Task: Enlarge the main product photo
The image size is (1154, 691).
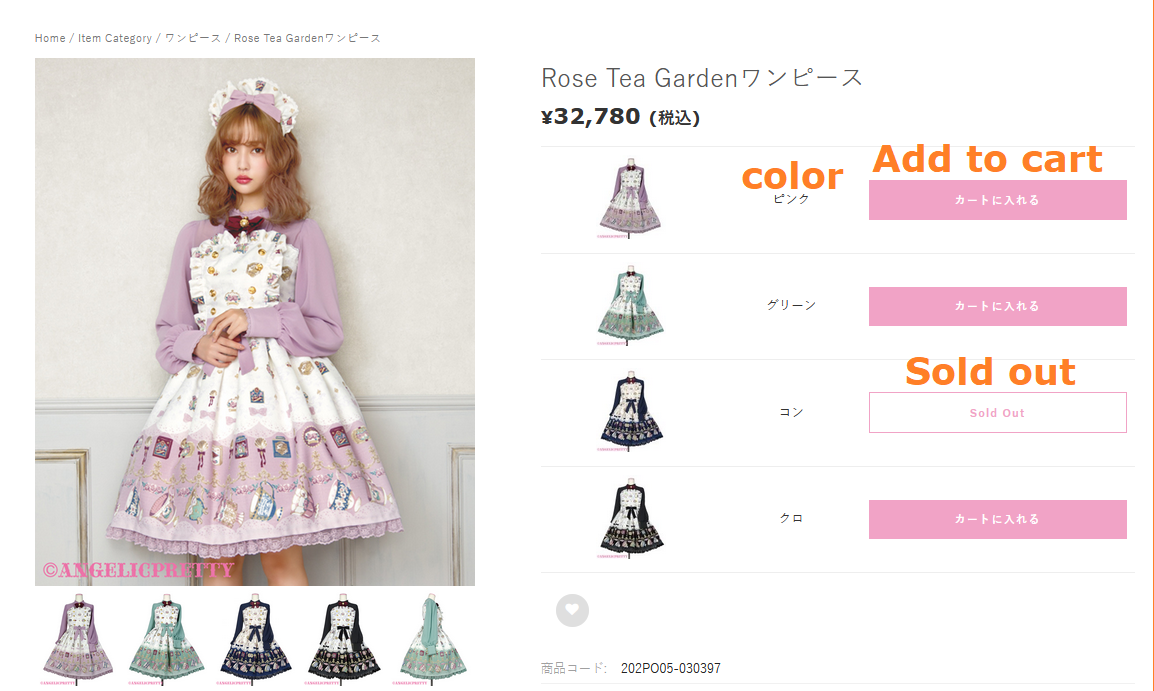Action: click(x=254, y=321)
